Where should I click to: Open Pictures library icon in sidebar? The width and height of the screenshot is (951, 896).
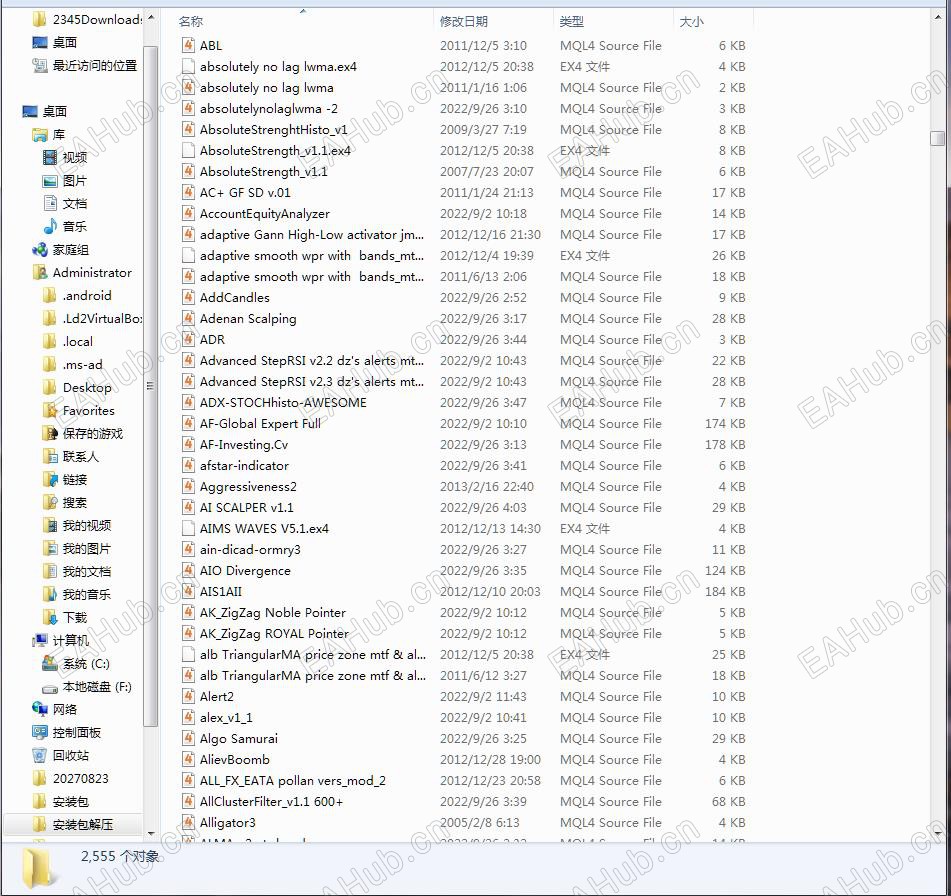pyautogui.click(x=50, y=181)
